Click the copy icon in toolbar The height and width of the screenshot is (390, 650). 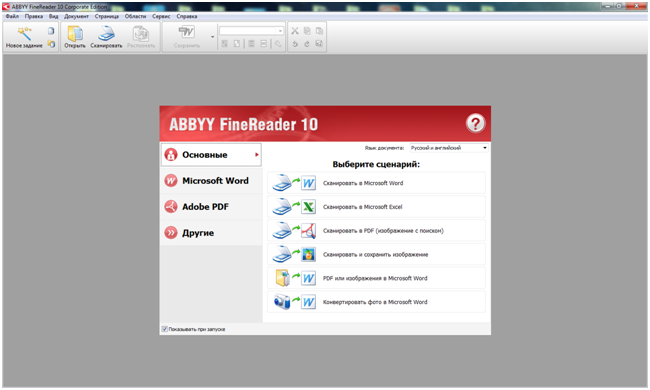click(x=307, y=31)
